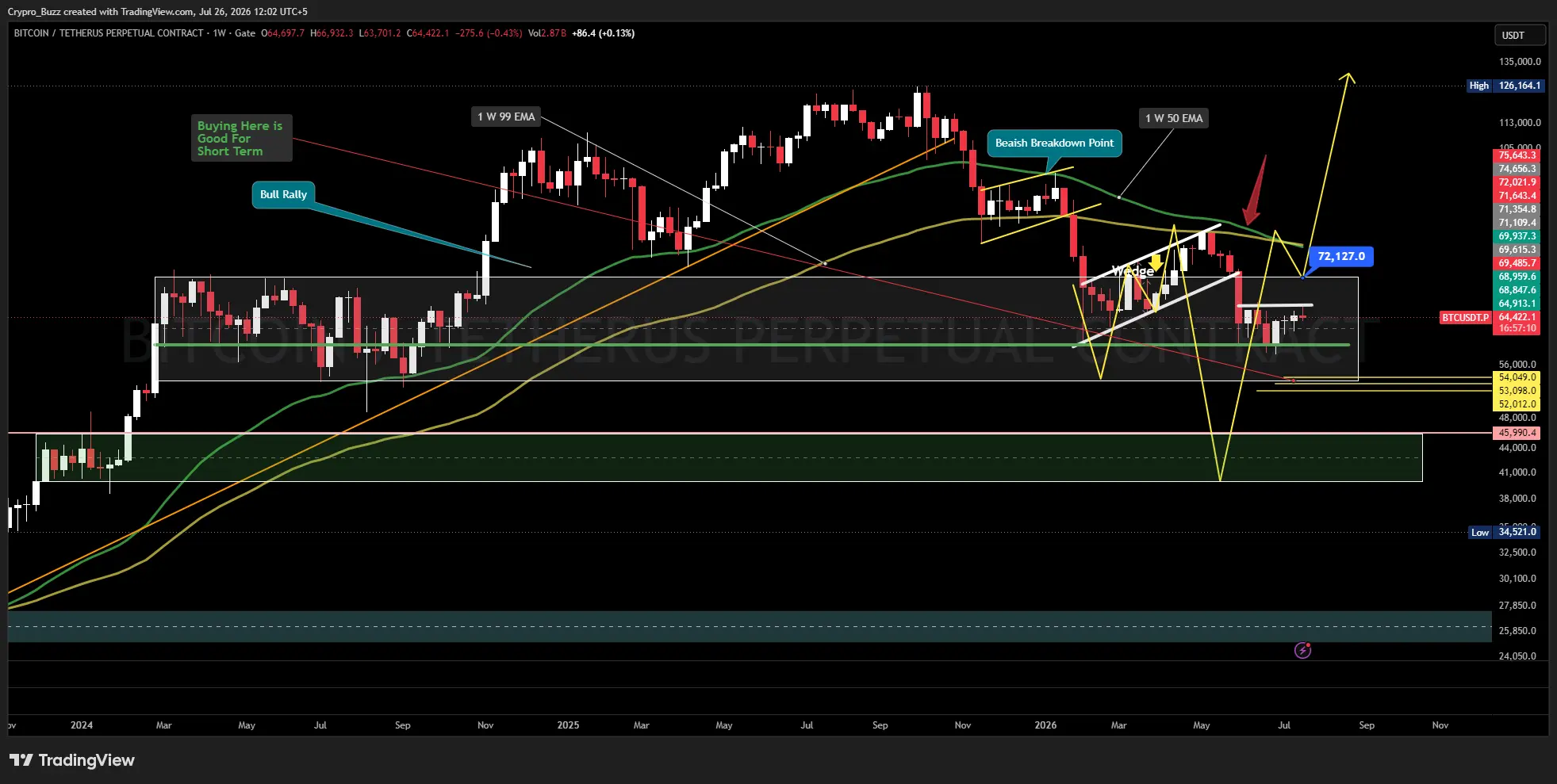Screen dimensions: 1557x784
Task: Select the Bull Rally callout
Action: pos(283,194)
